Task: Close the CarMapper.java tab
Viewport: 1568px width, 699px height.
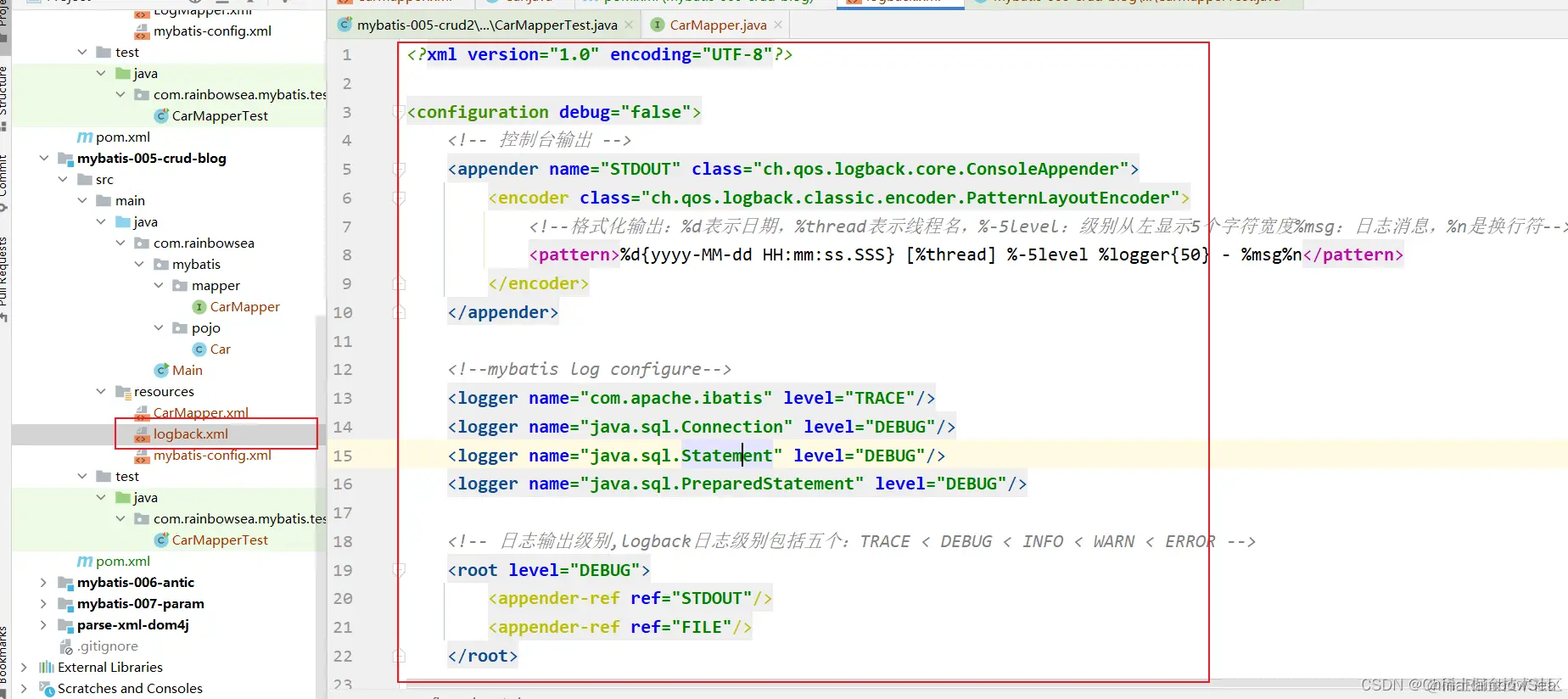Action: pyautogui.click(x=778, y=25)
